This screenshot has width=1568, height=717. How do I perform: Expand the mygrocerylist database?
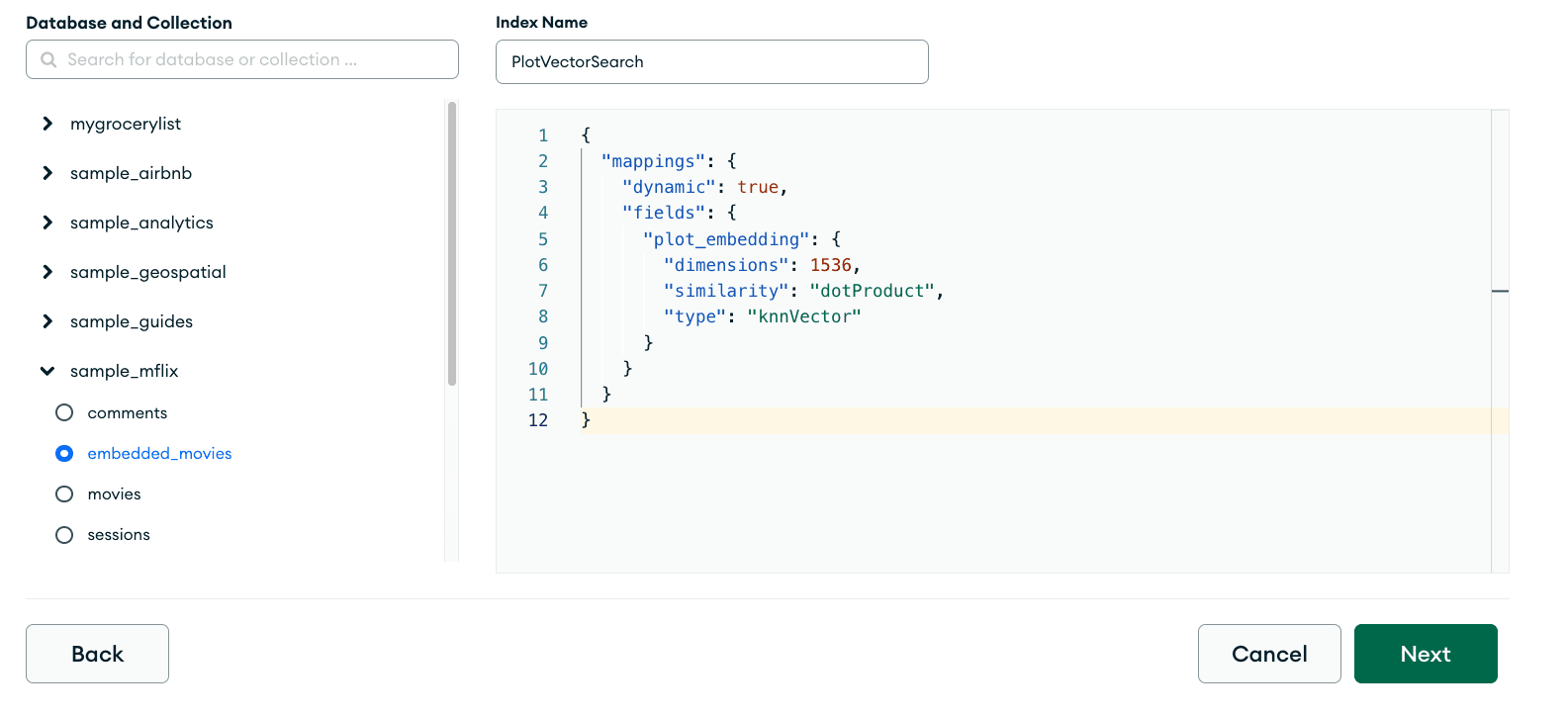pyautogui.click(x=47, y=124)
